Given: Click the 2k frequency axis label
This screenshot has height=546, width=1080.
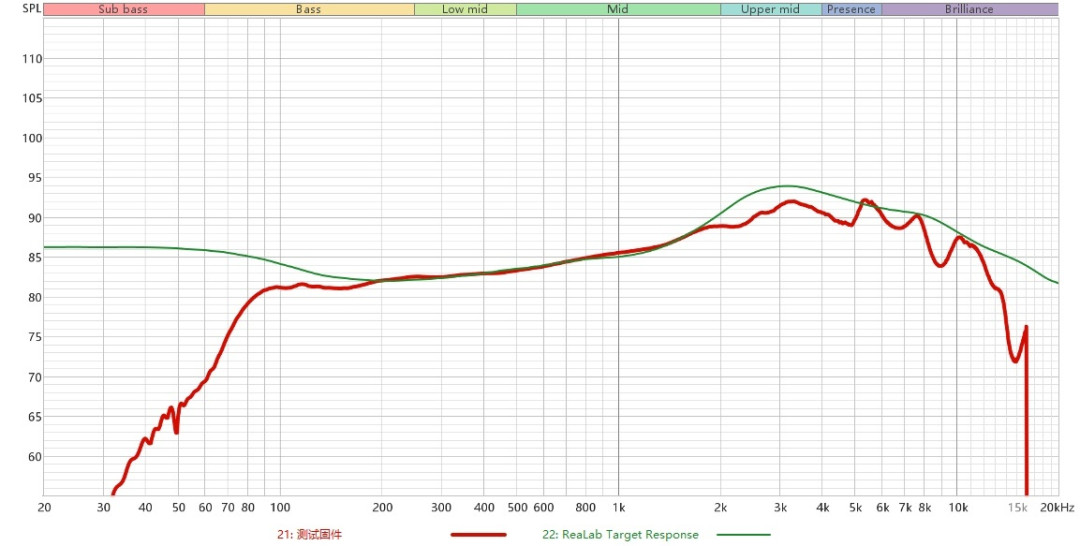Looking at the screenshot, I should tap(720, 508).
